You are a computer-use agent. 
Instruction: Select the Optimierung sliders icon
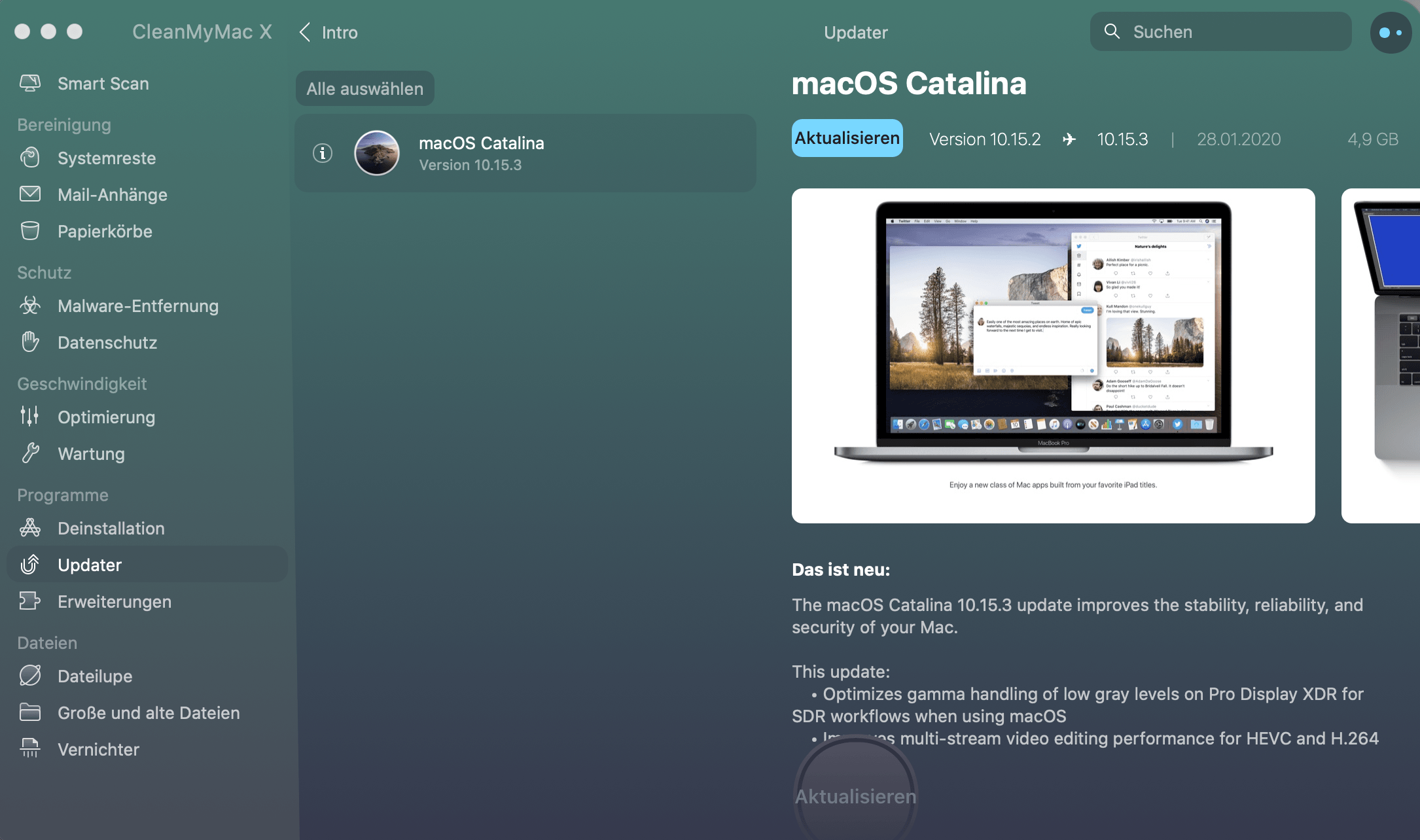30,417
